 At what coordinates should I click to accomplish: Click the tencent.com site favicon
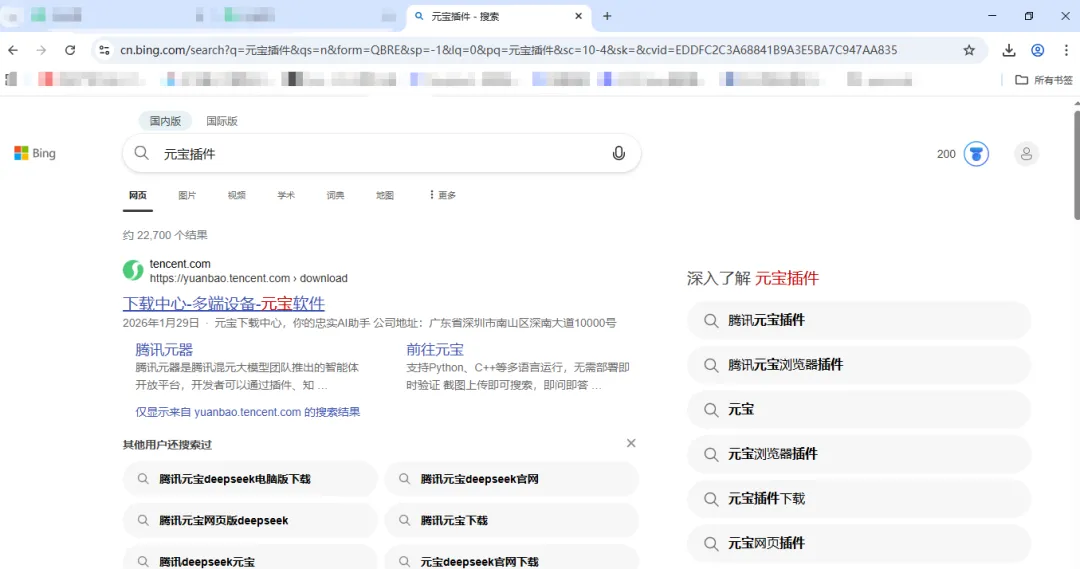pos(133,270)
